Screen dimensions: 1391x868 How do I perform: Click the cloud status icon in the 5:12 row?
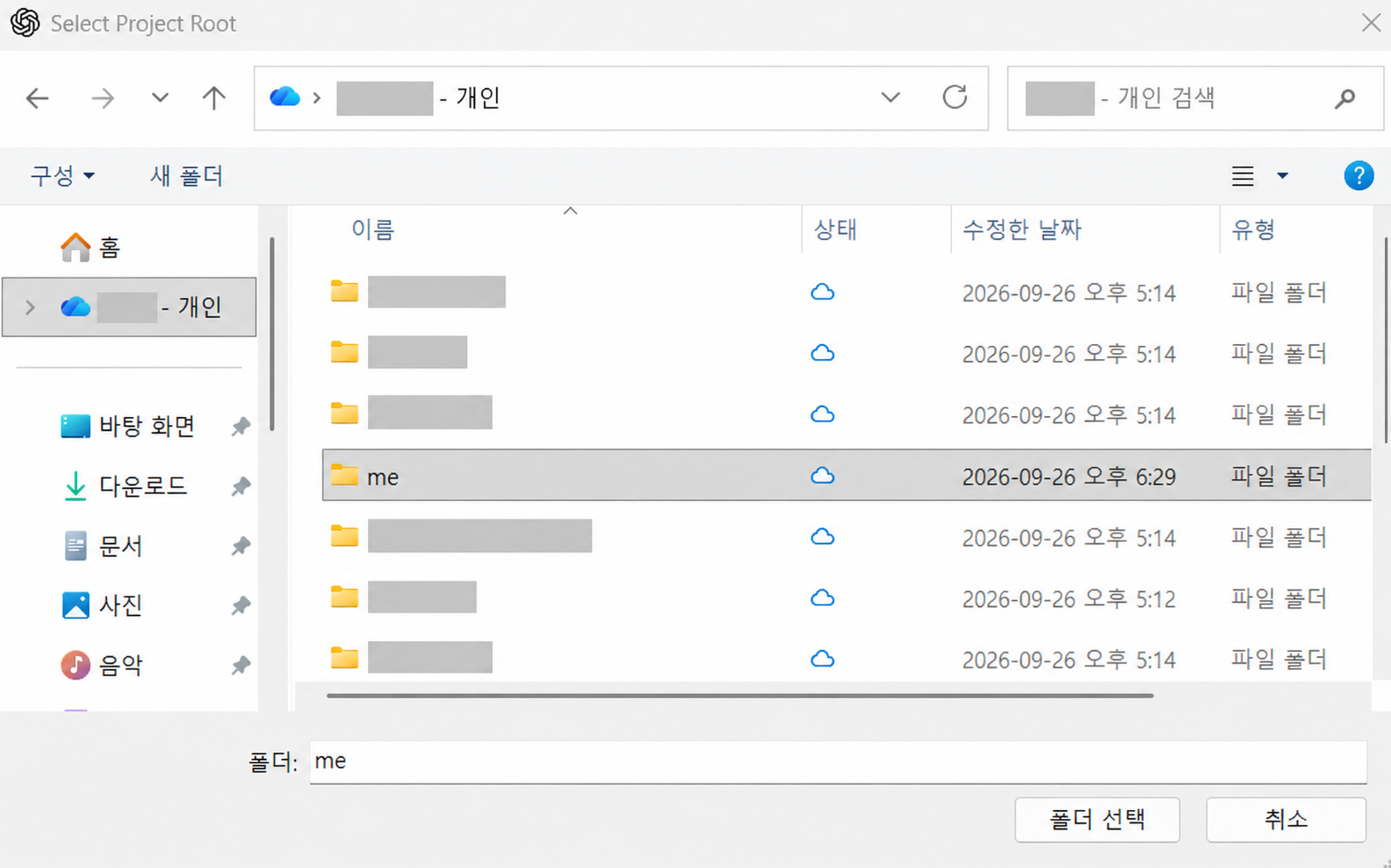(x=822, y=598)
